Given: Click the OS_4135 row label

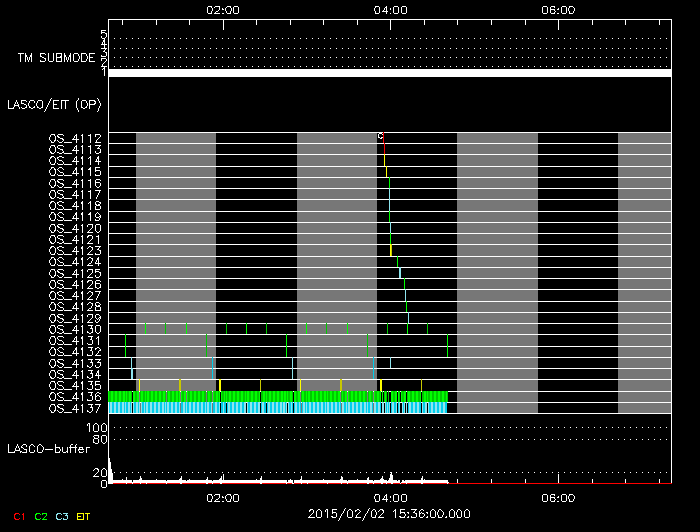Looking at the screenshot, I should coord(75,385).
